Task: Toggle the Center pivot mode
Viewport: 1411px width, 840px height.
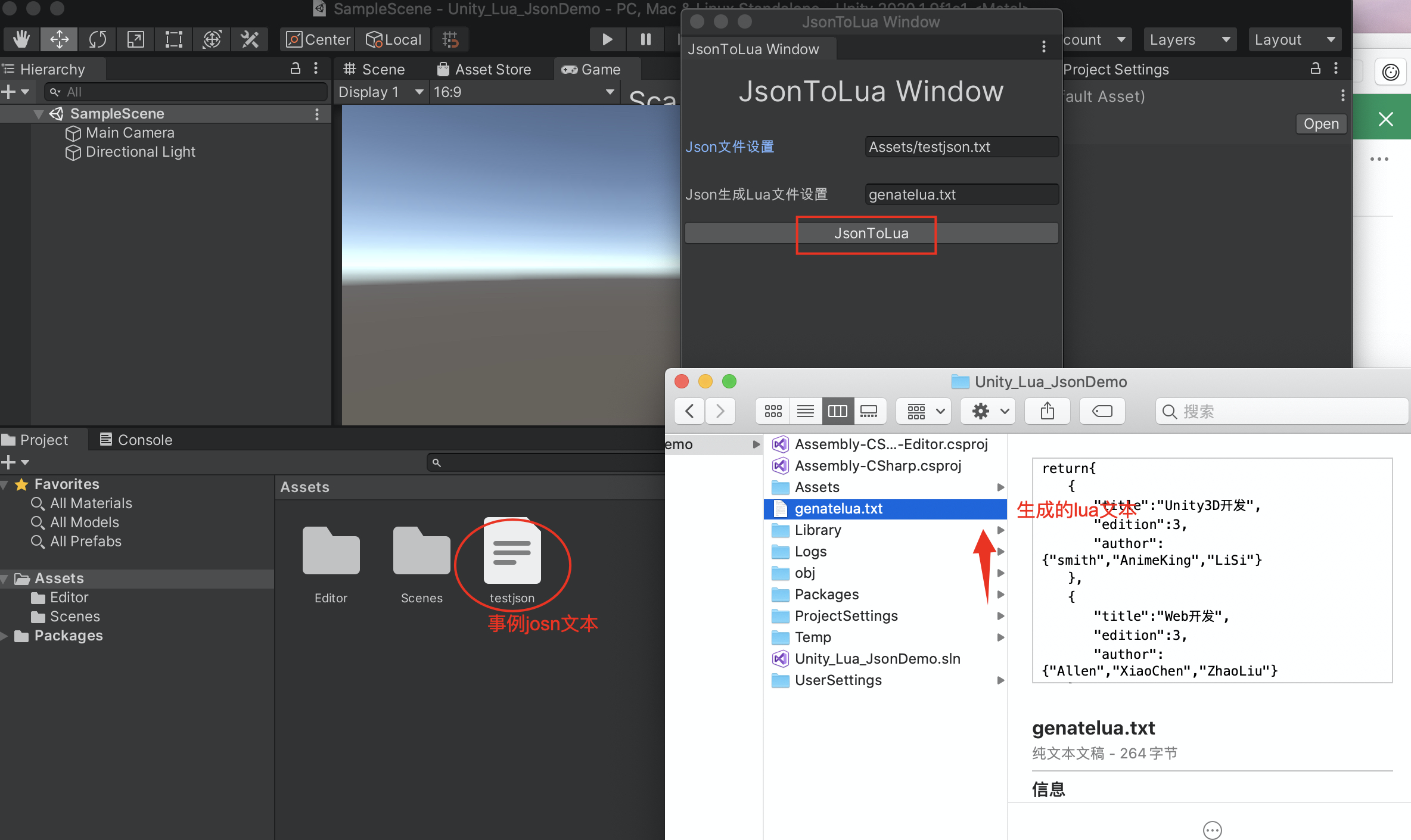Action: (318, 39)
